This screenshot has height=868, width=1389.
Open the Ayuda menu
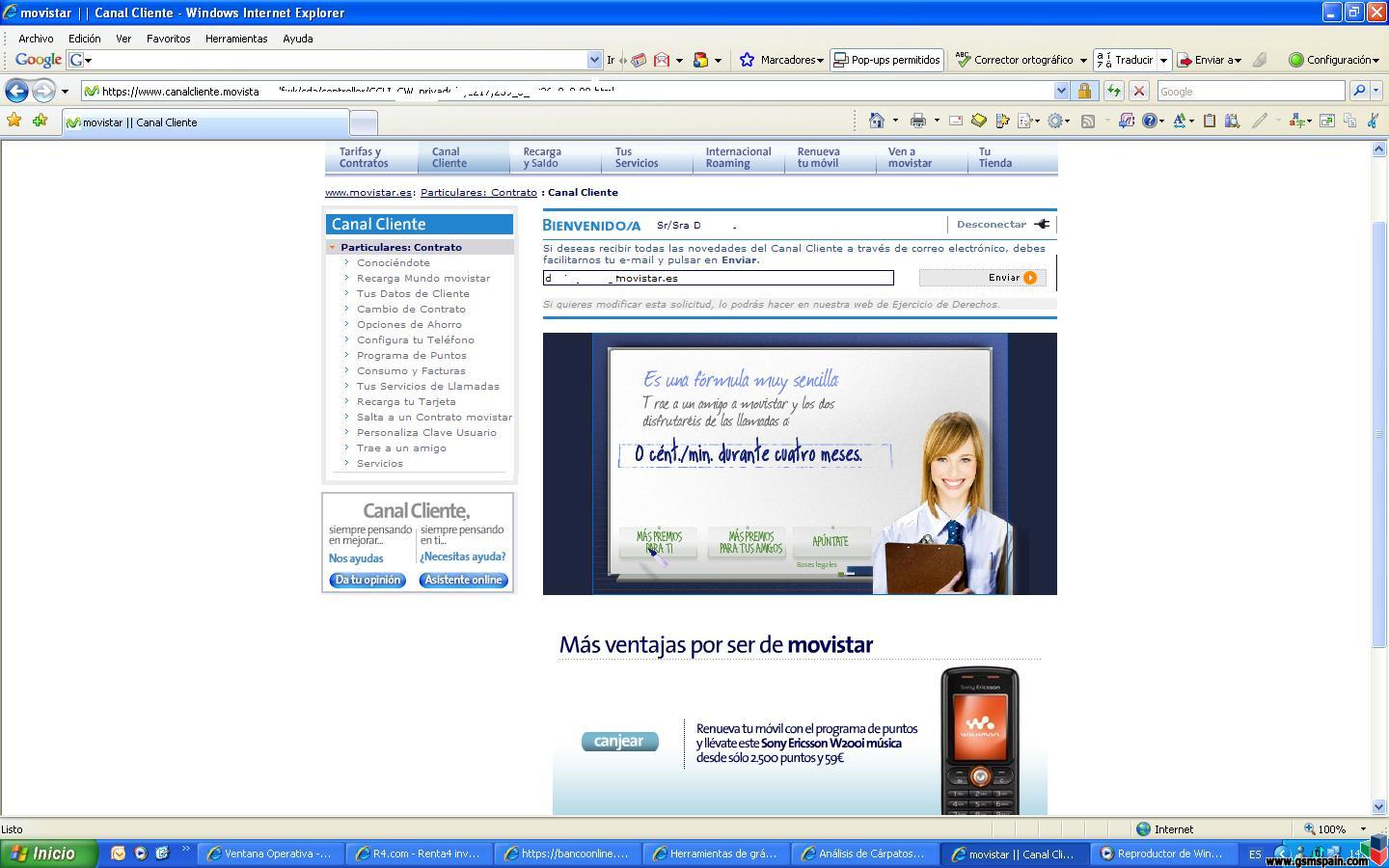point(298,39)
